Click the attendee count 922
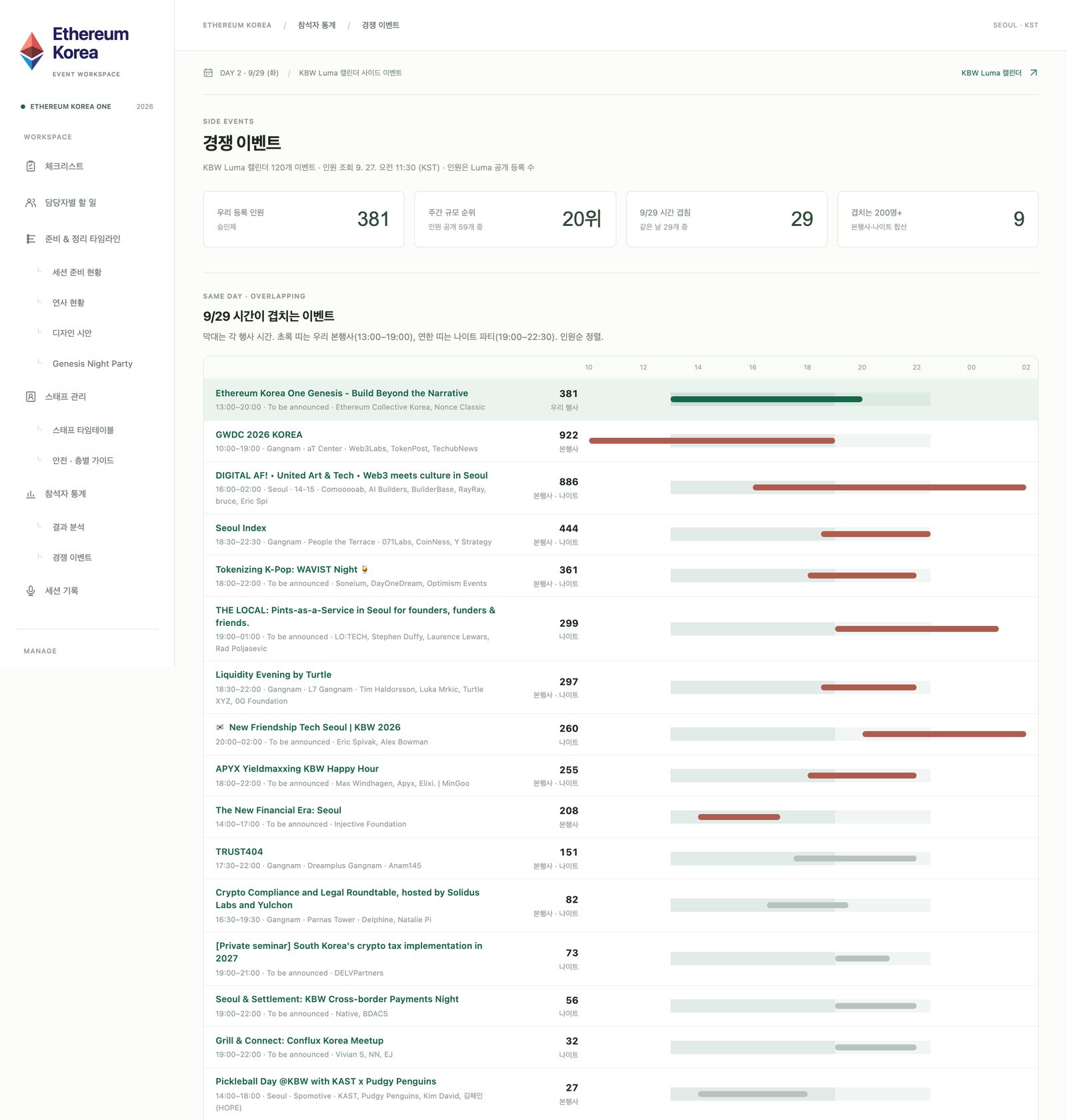1067x1120 pixels. point(568,435)
